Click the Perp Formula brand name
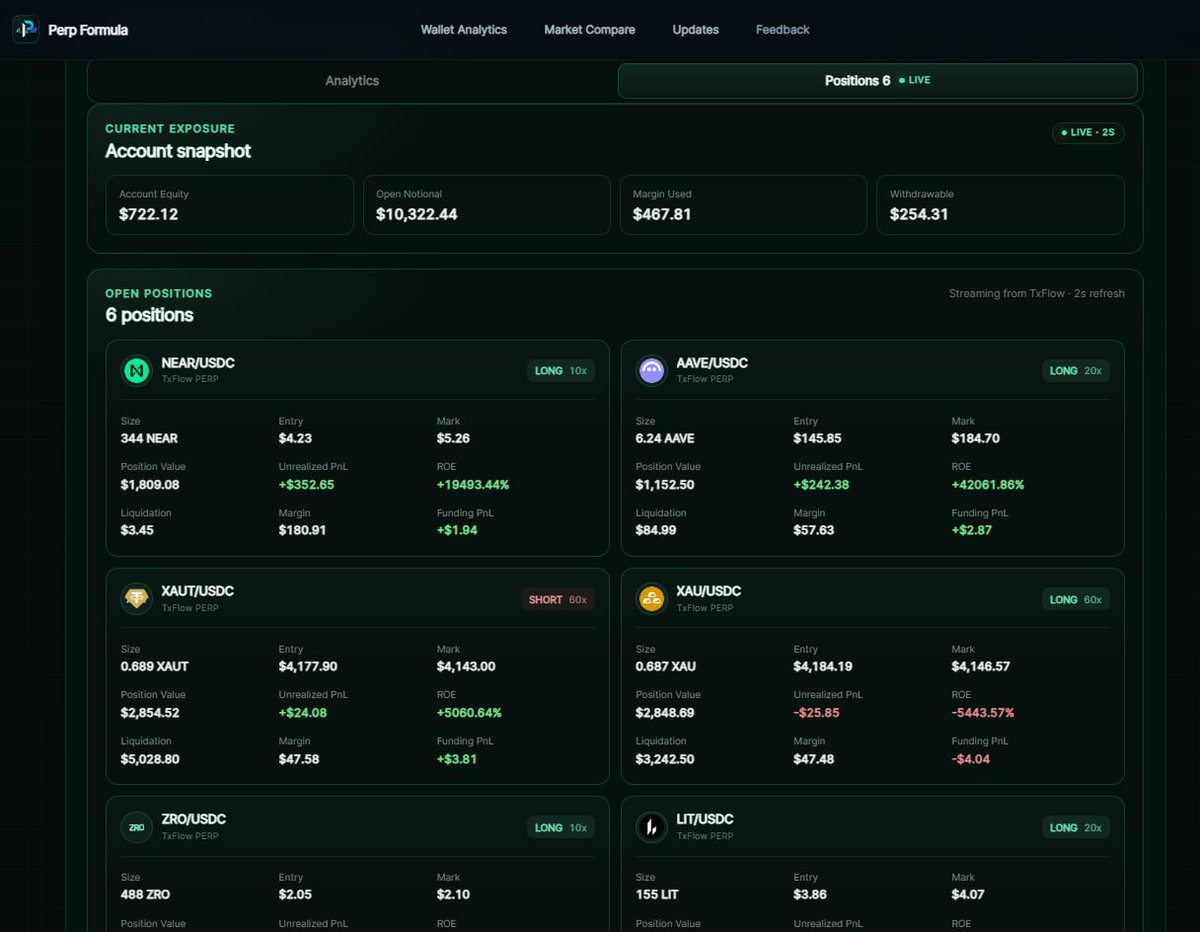Viewport: 1200px width, 932px height. pyautogui.click(x=88, y=30)
